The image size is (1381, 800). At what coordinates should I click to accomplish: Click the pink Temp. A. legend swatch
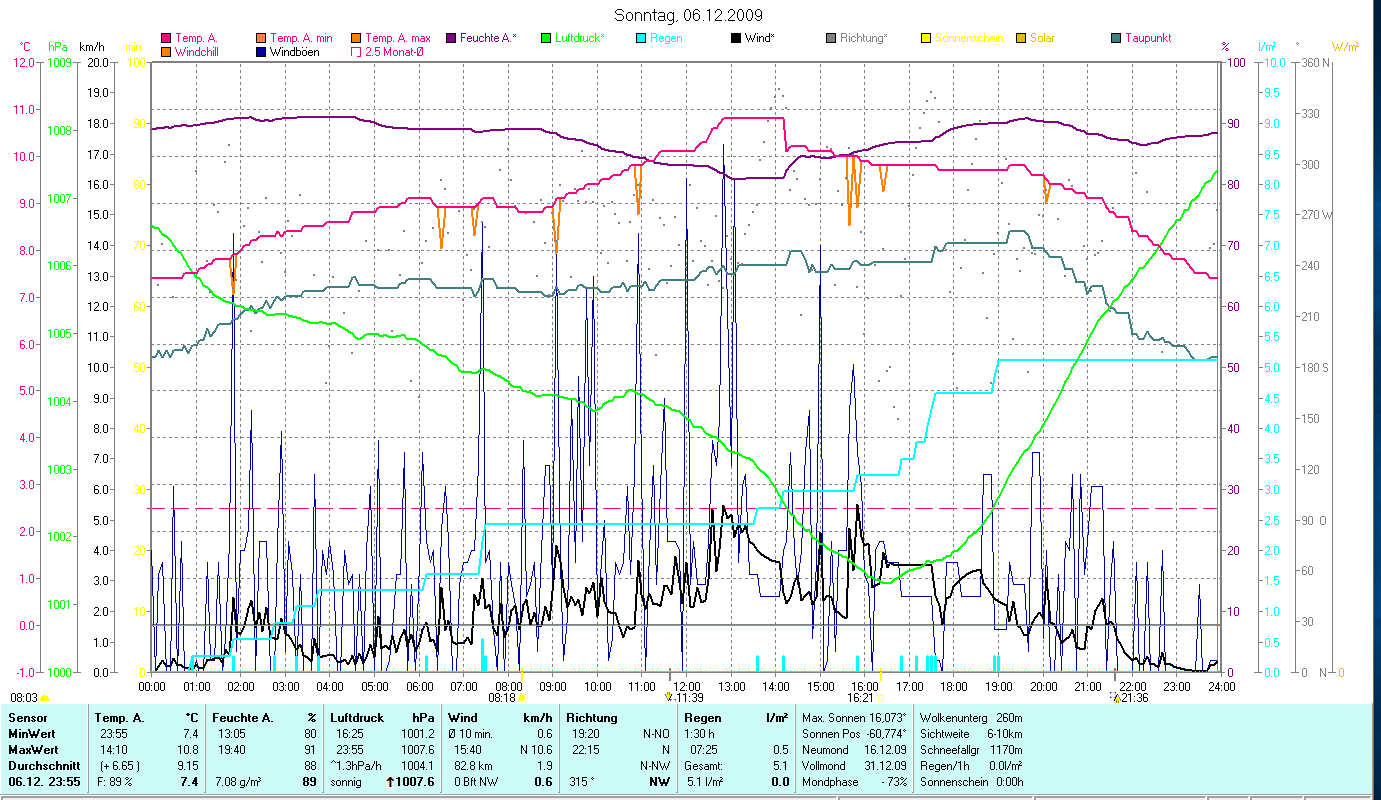[x=166, y=38]
